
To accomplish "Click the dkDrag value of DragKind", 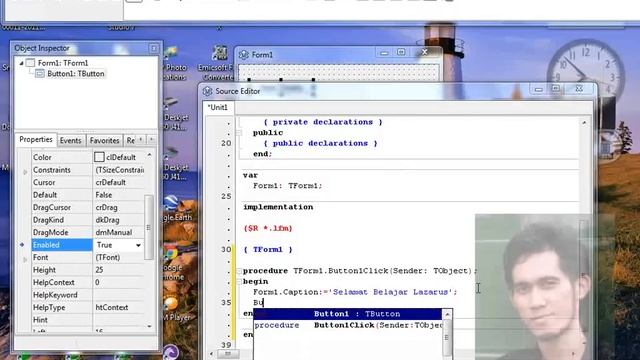I will 107,220.
